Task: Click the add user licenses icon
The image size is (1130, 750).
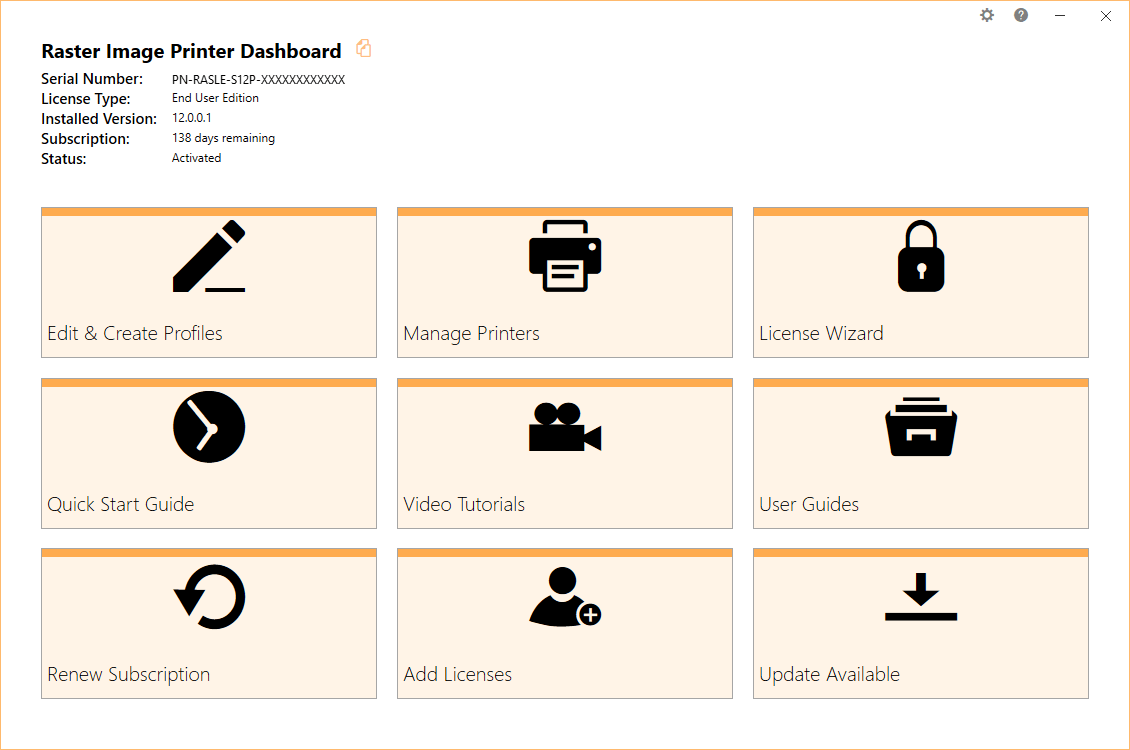Action: [x=565, y=597]
